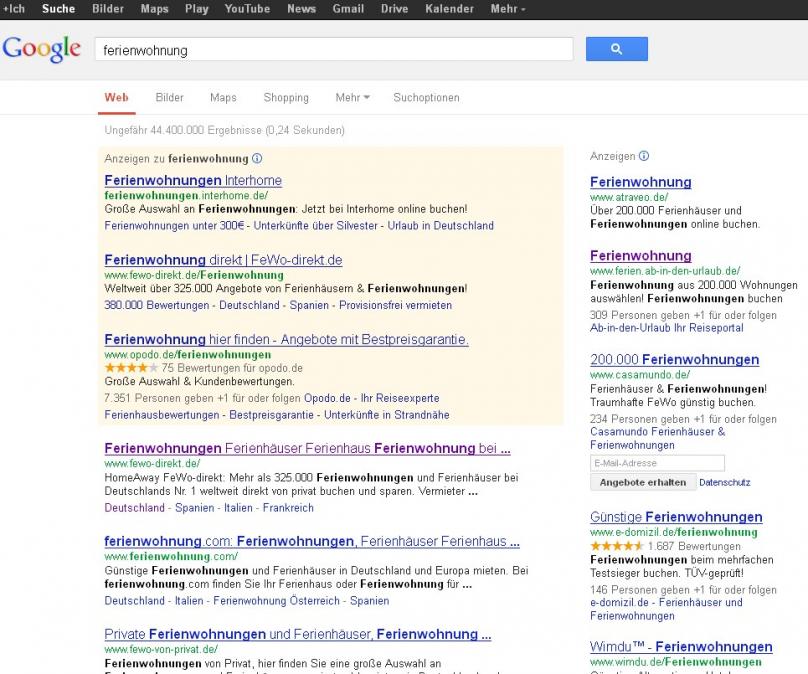Screen dimensions: 808x674
Task: Click the 'Angebote erhalten' button
Action: tap(643, 482)
